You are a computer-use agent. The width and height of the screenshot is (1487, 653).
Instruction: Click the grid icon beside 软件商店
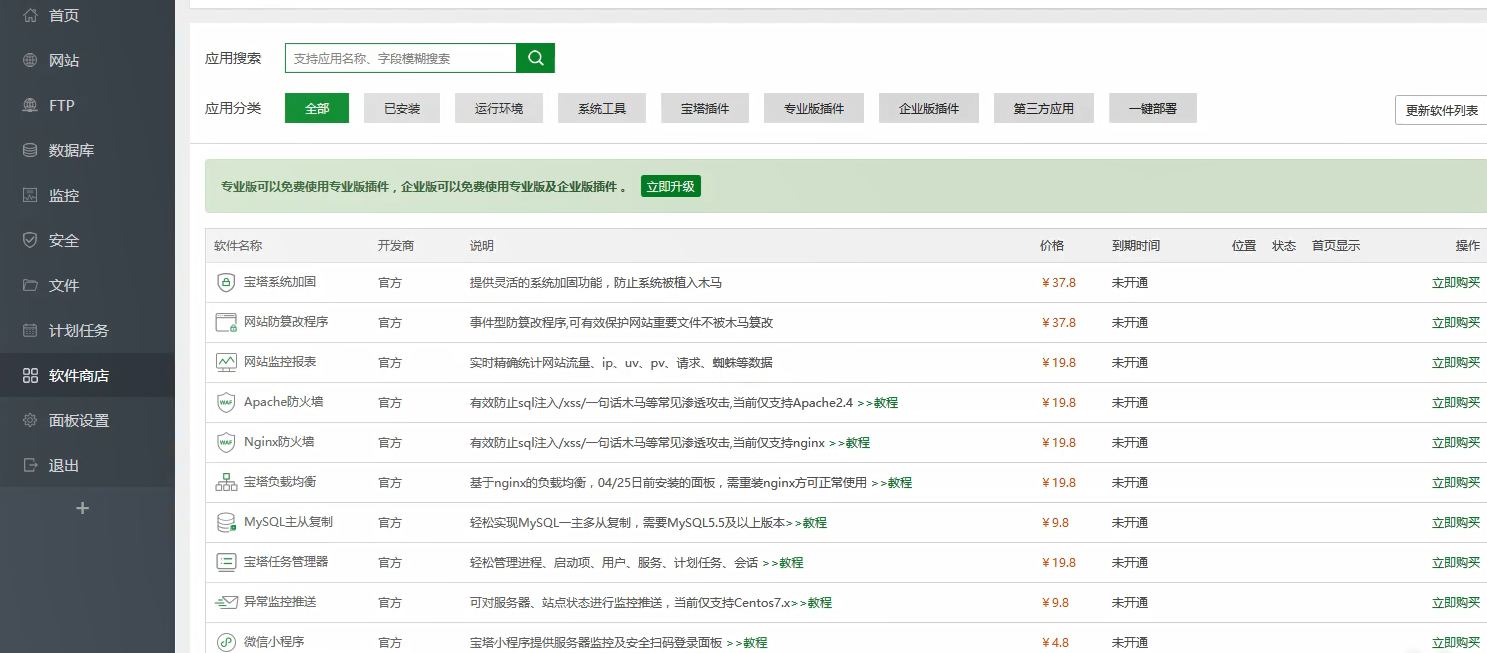pos(30,376)
